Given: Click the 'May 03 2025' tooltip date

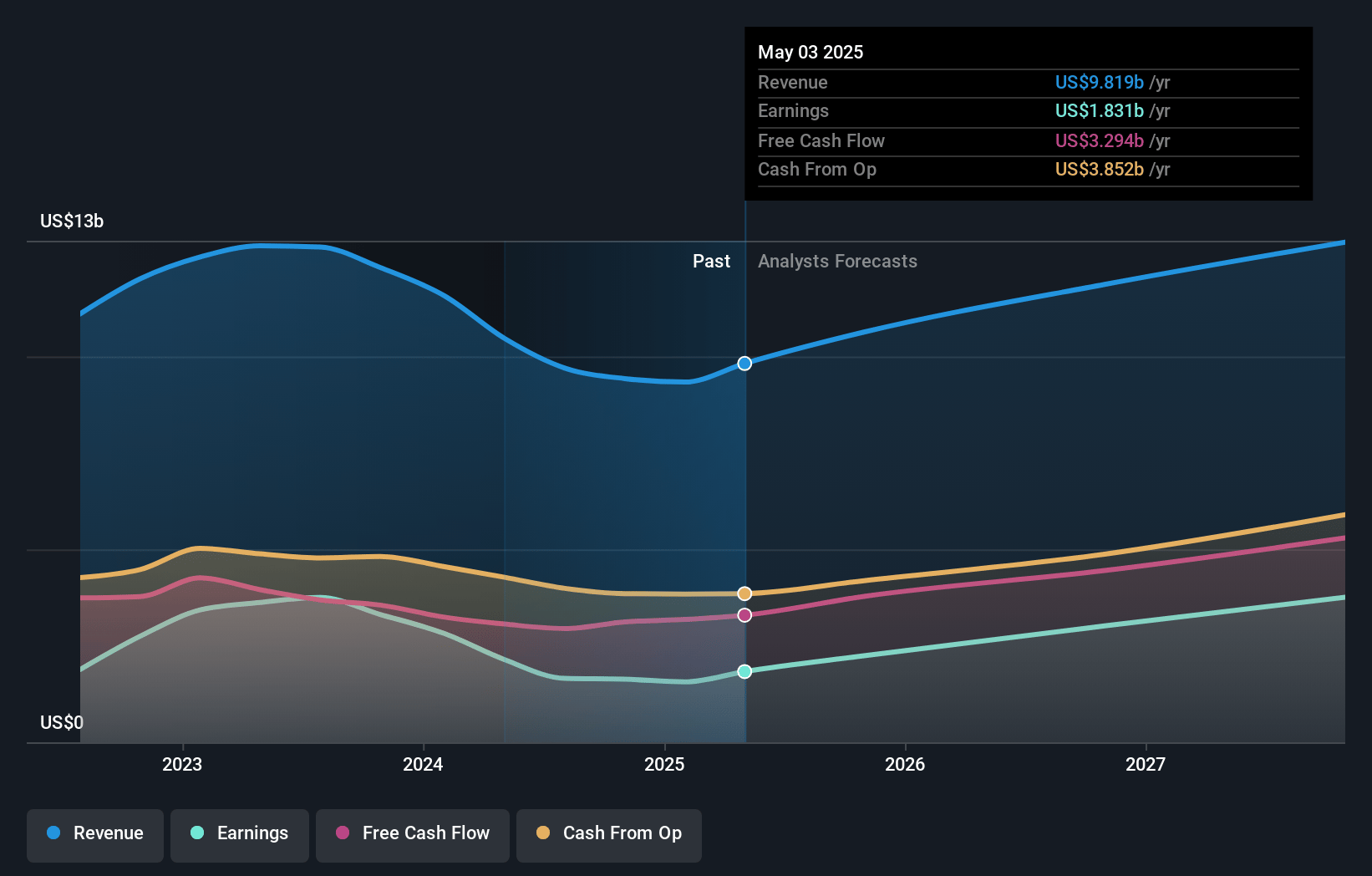Looking at the screenshot, I should 810,52.
